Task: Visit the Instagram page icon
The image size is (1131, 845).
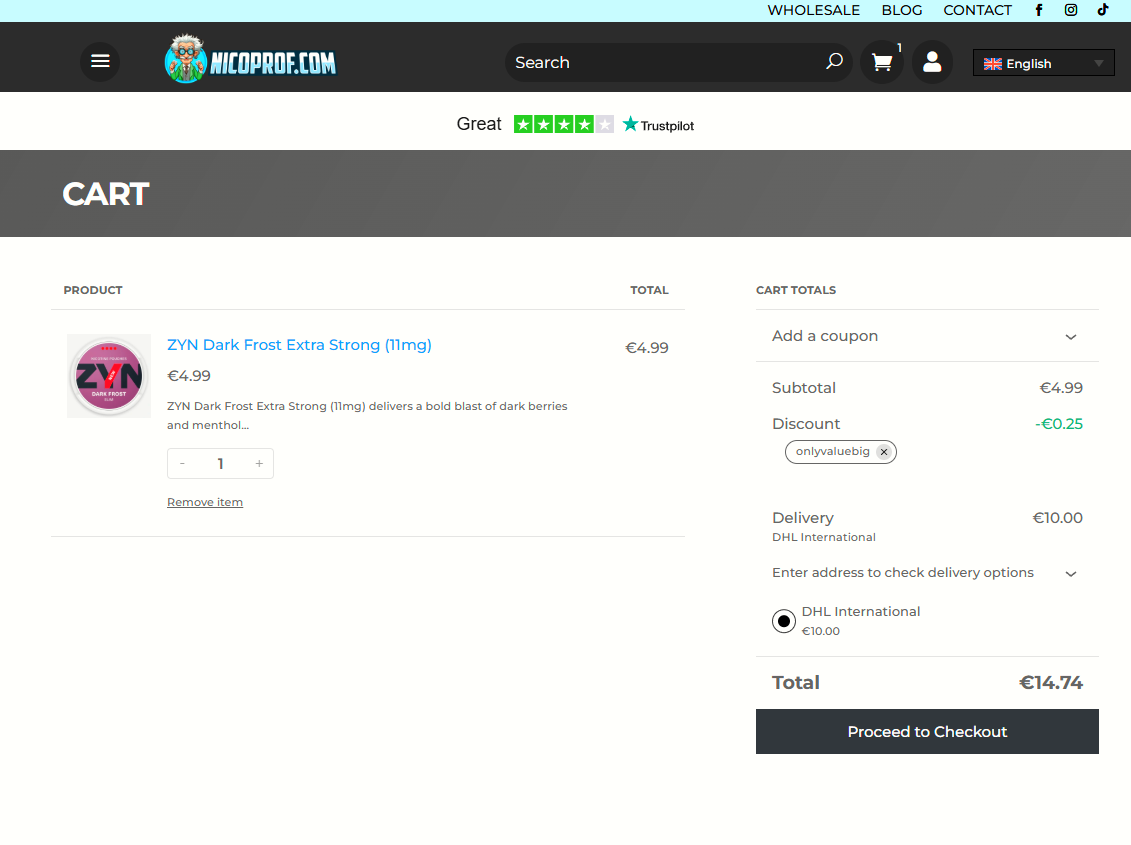Action: click(1071, 10)
